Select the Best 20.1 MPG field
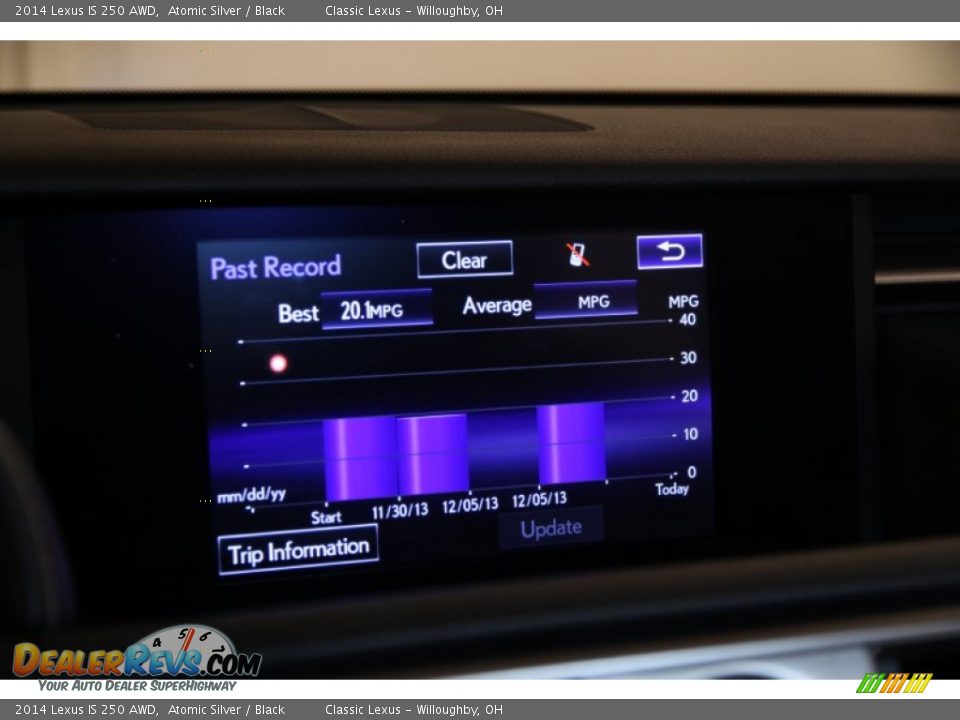The width and height of the screenshot is (960, 720). tap(376, 310)
